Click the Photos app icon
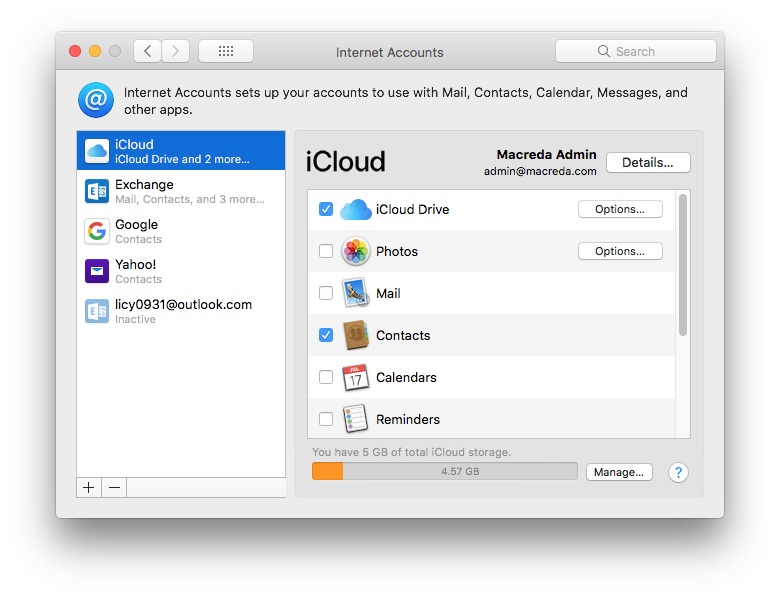 [356, 251]
